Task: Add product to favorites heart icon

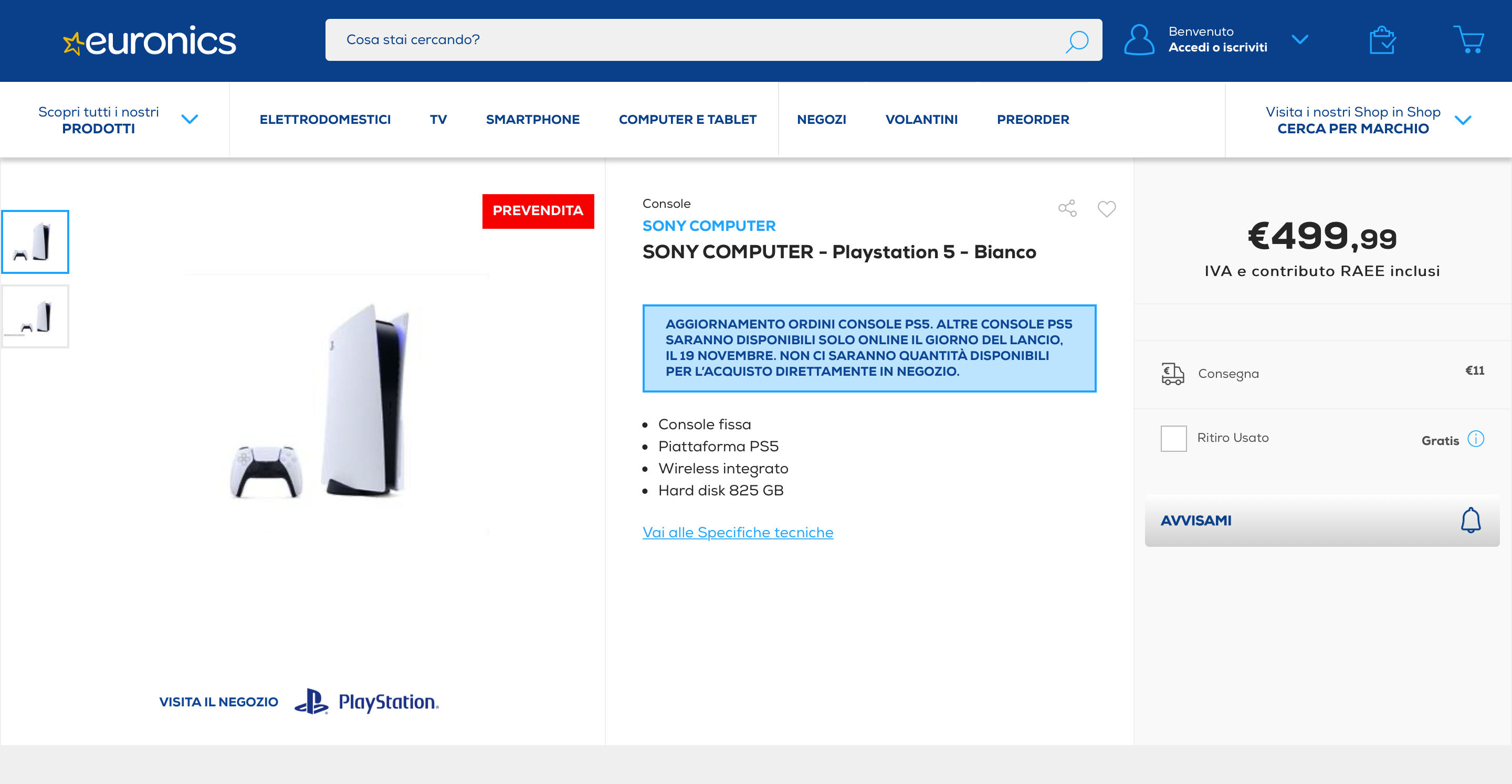Action: pos(1106,209)
